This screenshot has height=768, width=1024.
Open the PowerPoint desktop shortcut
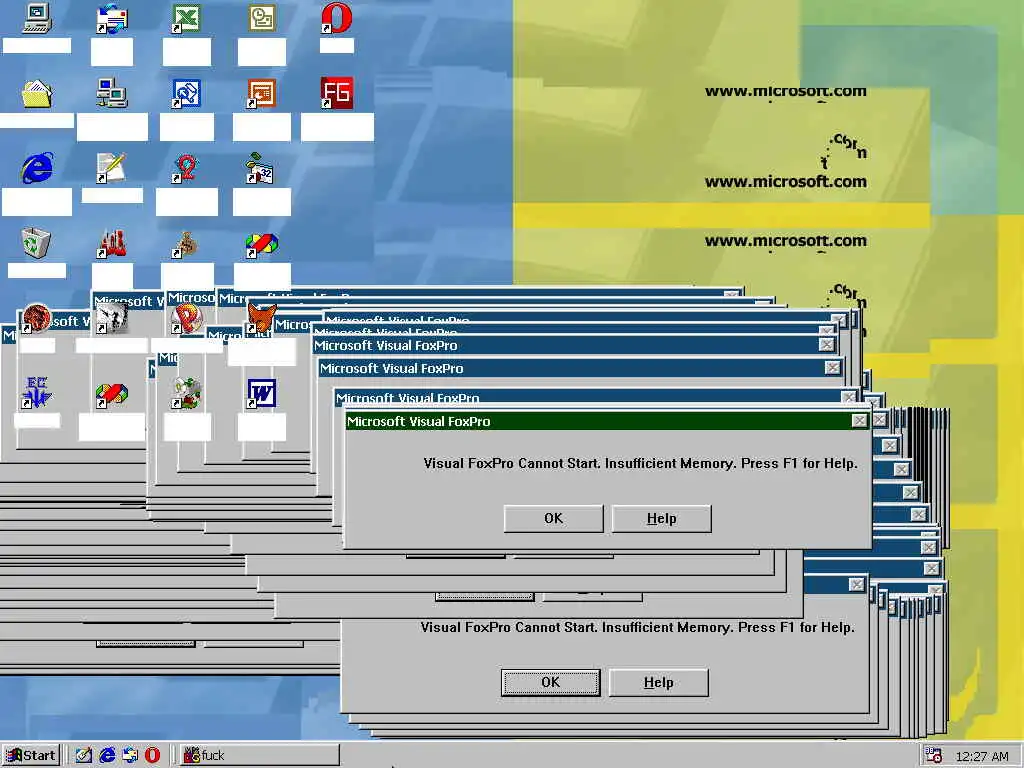click(261, 93)
